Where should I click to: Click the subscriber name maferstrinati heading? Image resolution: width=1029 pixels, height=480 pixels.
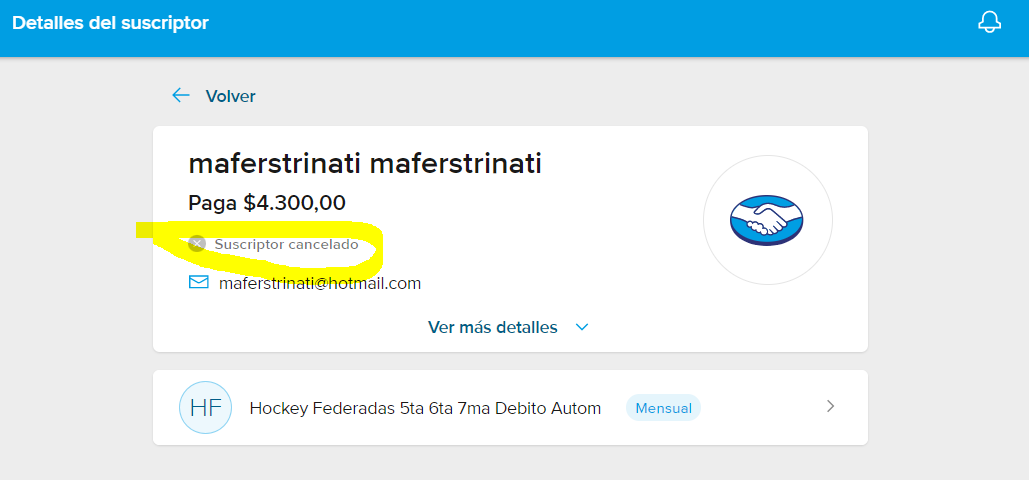pos(365,164)
